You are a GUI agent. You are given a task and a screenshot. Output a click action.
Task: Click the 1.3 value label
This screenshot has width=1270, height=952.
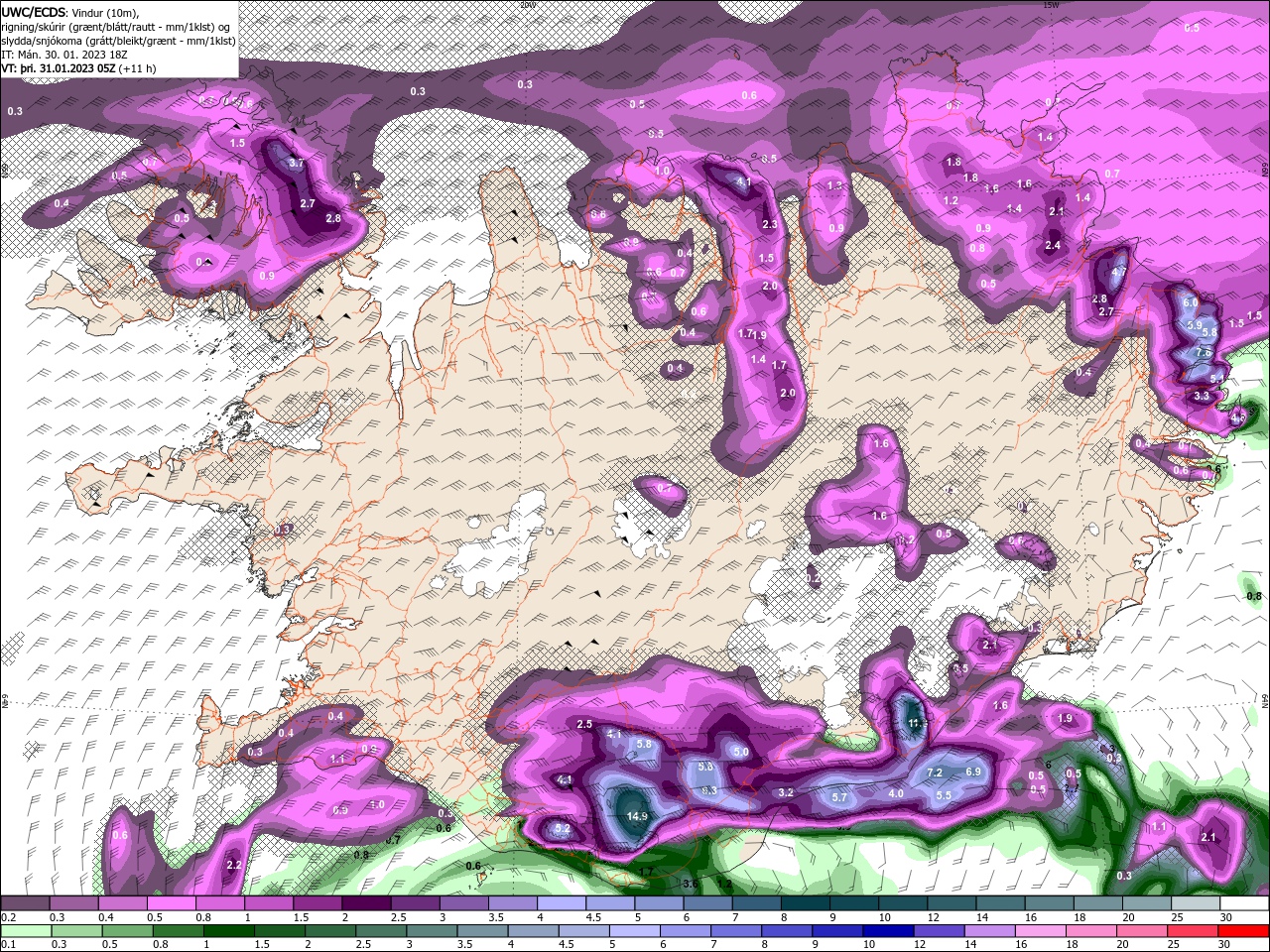tap(834, 185)
